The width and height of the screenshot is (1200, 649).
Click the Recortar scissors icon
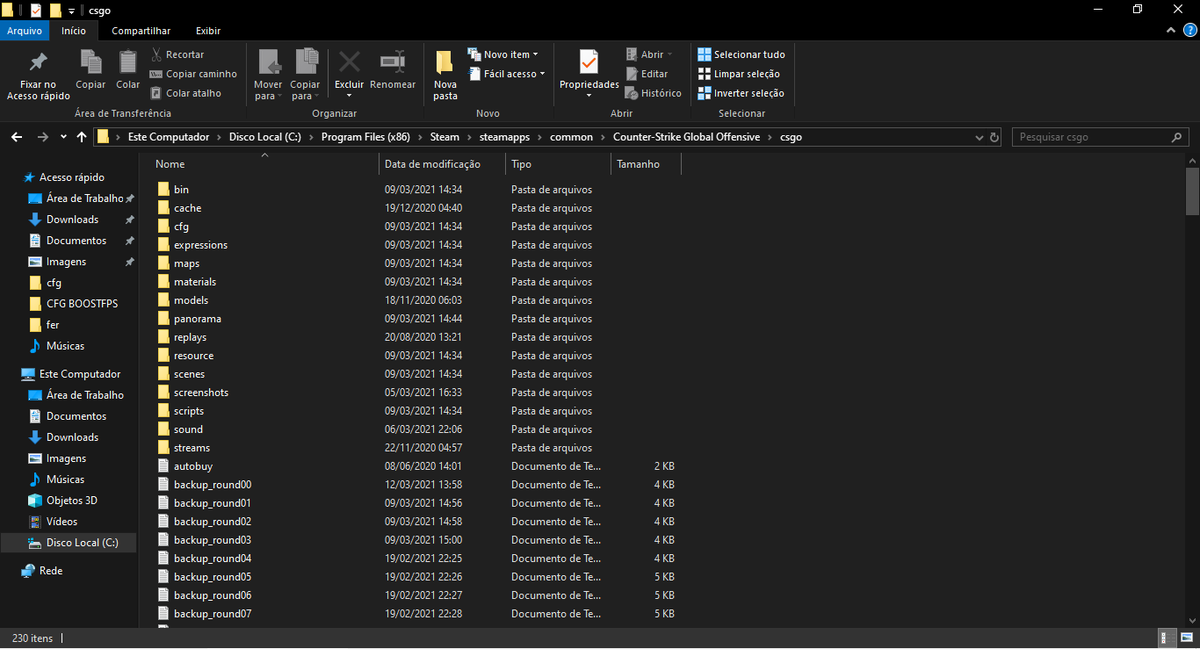coord(157,54)
